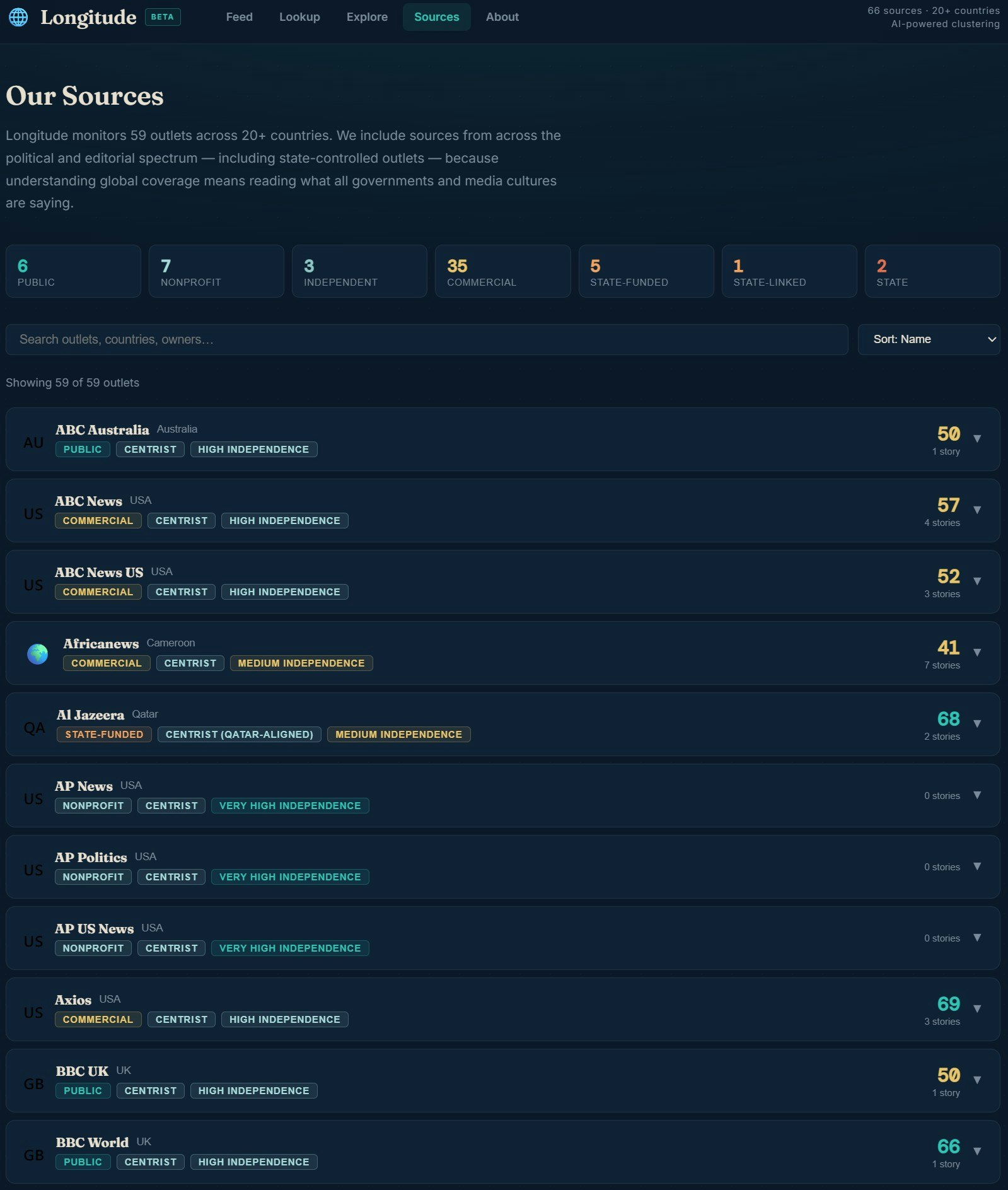Viewport: 1008px width, 1190px height.
Task: Click the QA country code for Al Jazeera
Action: 34,728
